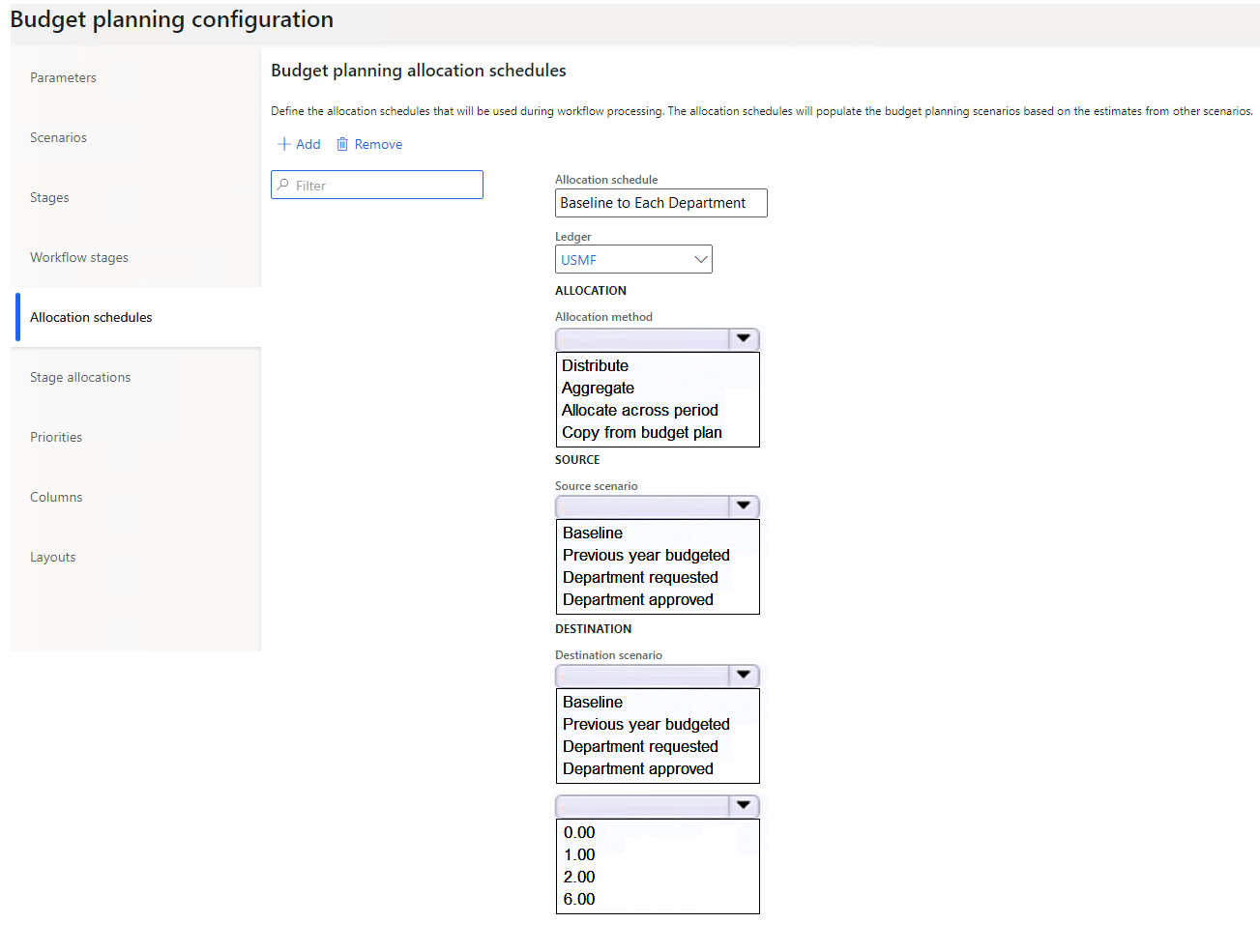Expand the Destination scenario dropdown arrow
The height and width of the screenshot is (952, 1260).
(743, 676)
